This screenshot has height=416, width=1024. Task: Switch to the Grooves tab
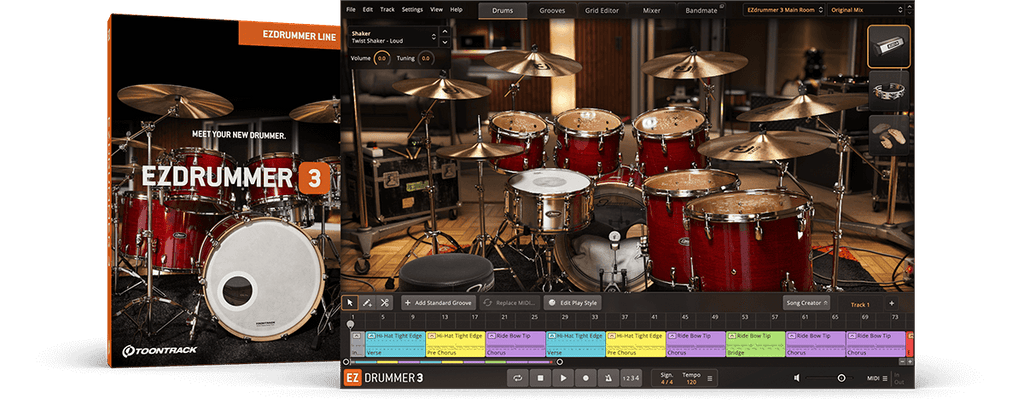point(552,10)
